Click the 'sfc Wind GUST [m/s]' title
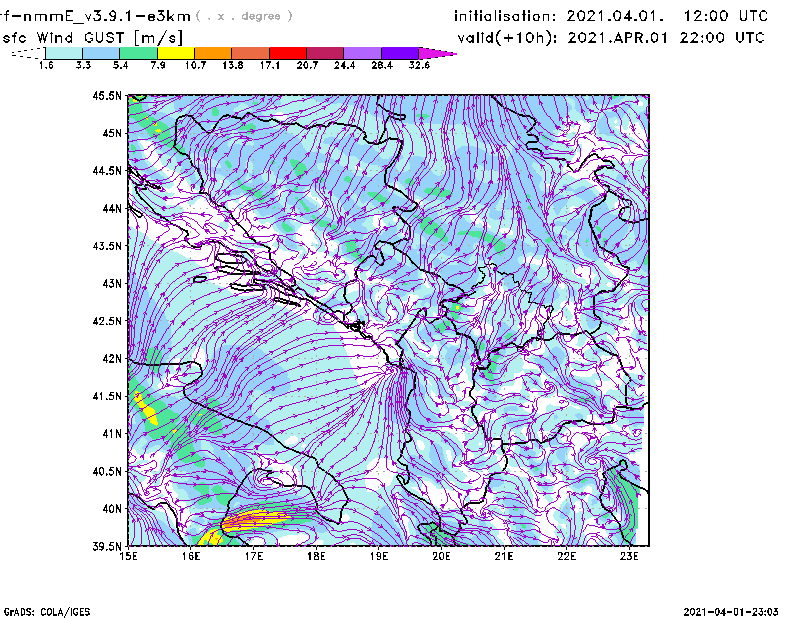Image resolution: width=800 pixels, height=618 pixels. pos(92,37)
